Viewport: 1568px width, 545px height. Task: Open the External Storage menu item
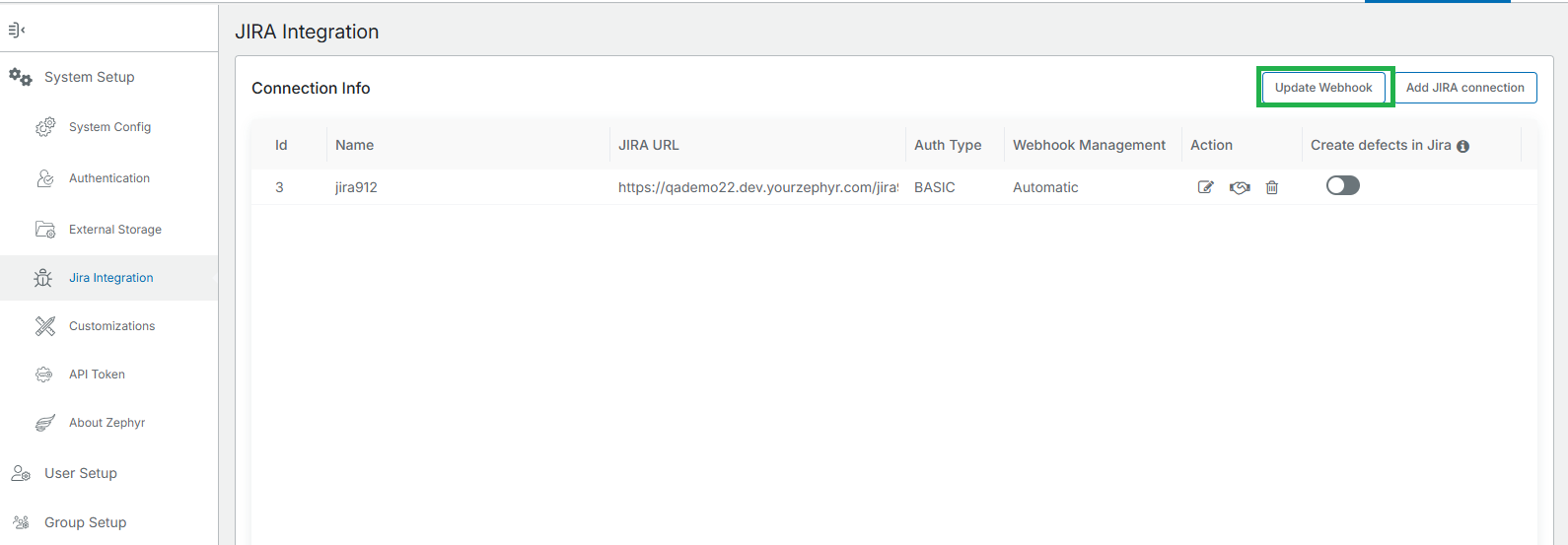click(x=114, y=230)
